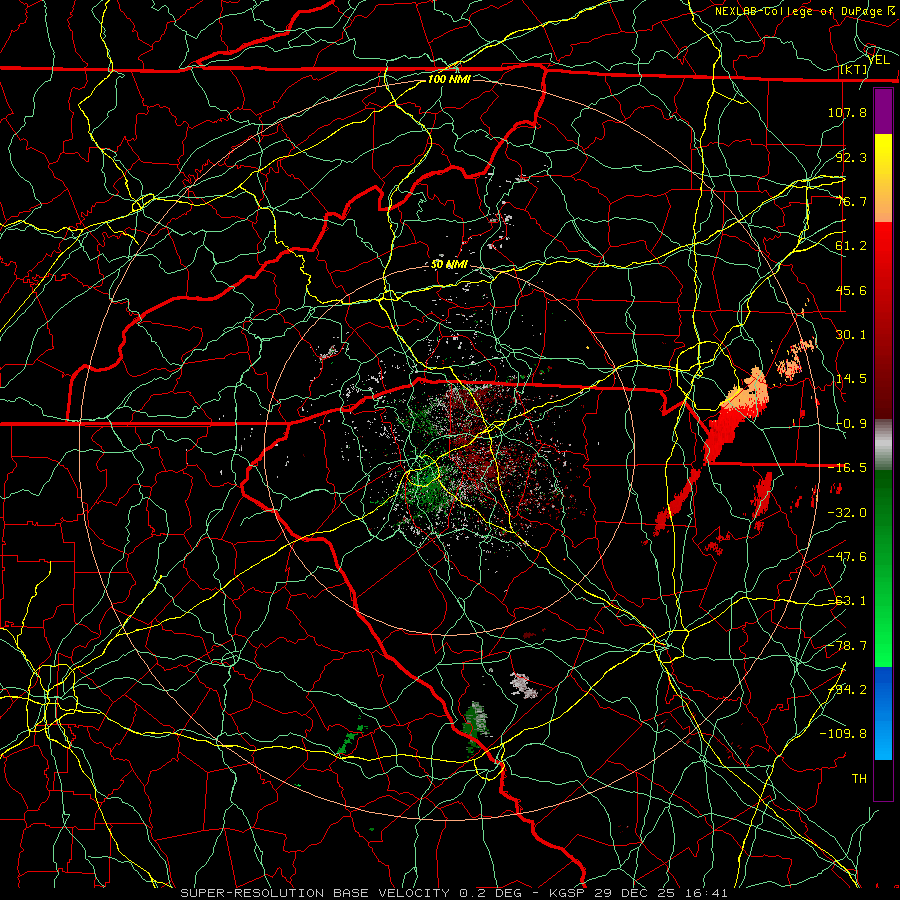Click the -32.0 scale value
Image resolution: width=900 pixels, height=900 pixels.
coord(847,513)
